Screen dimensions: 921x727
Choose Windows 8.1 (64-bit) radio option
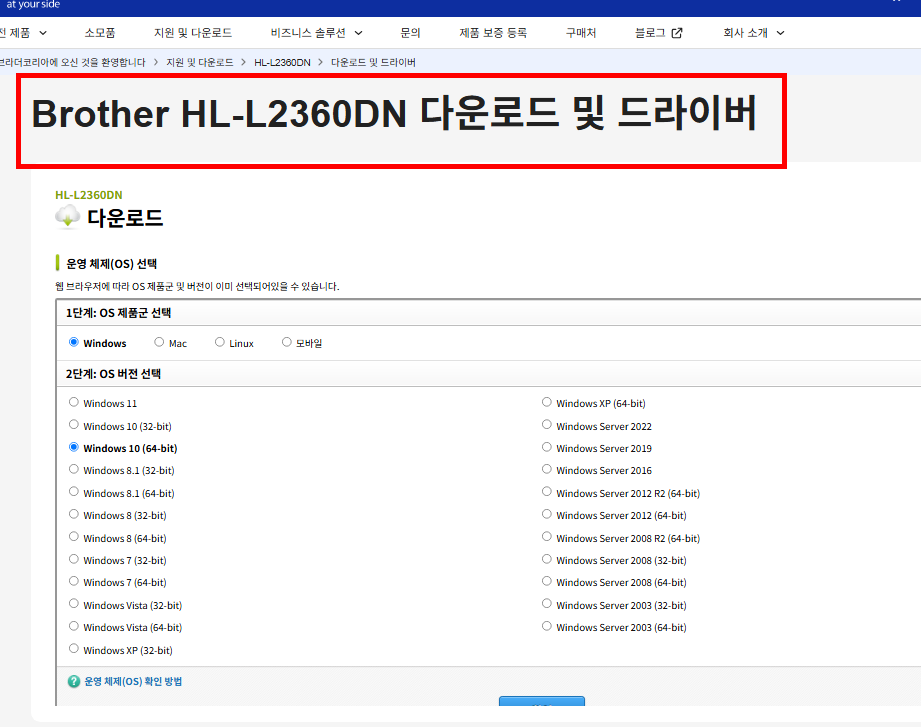[73, 492]
